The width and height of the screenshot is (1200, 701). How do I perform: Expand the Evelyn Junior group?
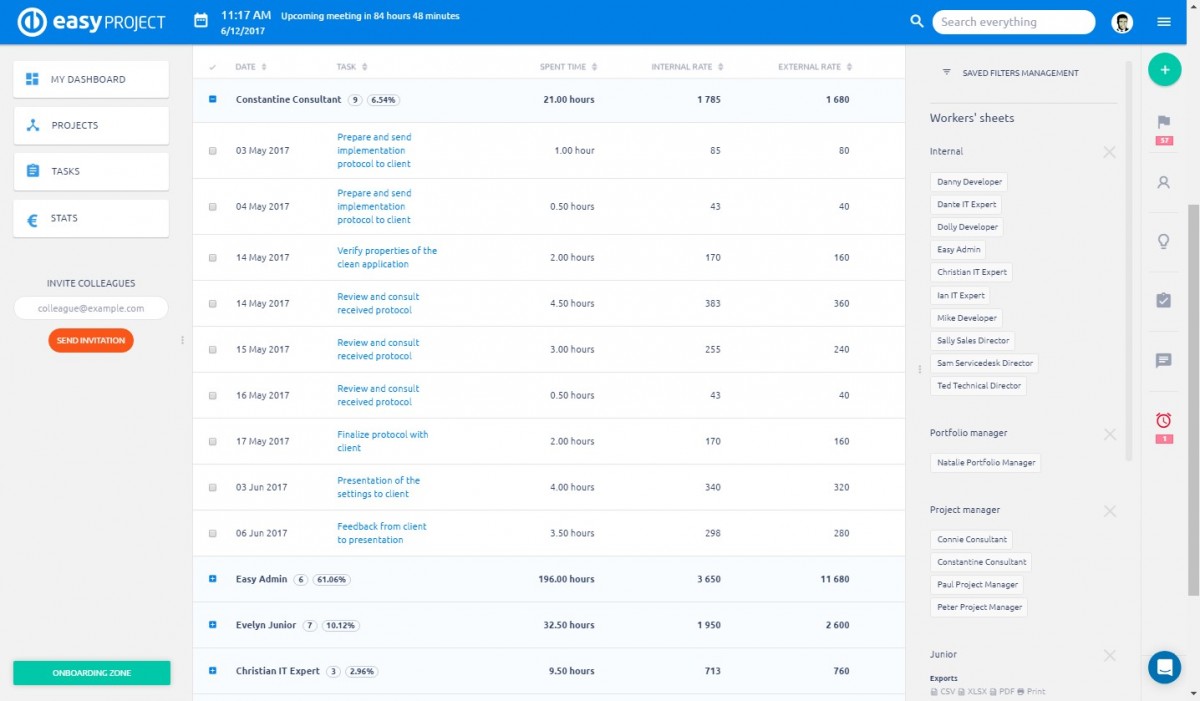[212, 624]
